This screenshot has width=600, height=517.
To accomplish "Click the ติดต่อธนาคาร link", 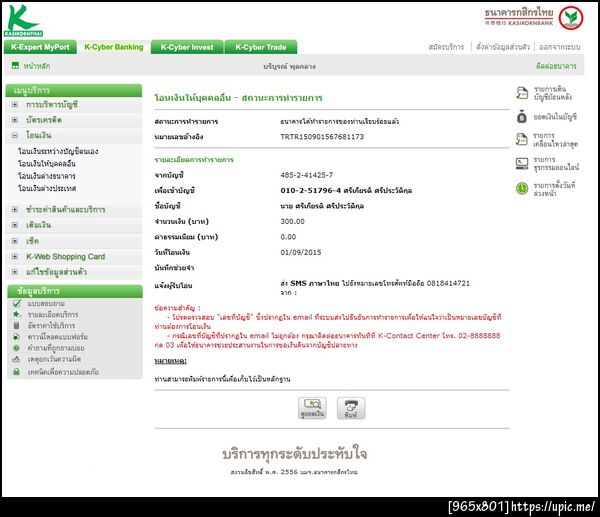I will point(556,66).
